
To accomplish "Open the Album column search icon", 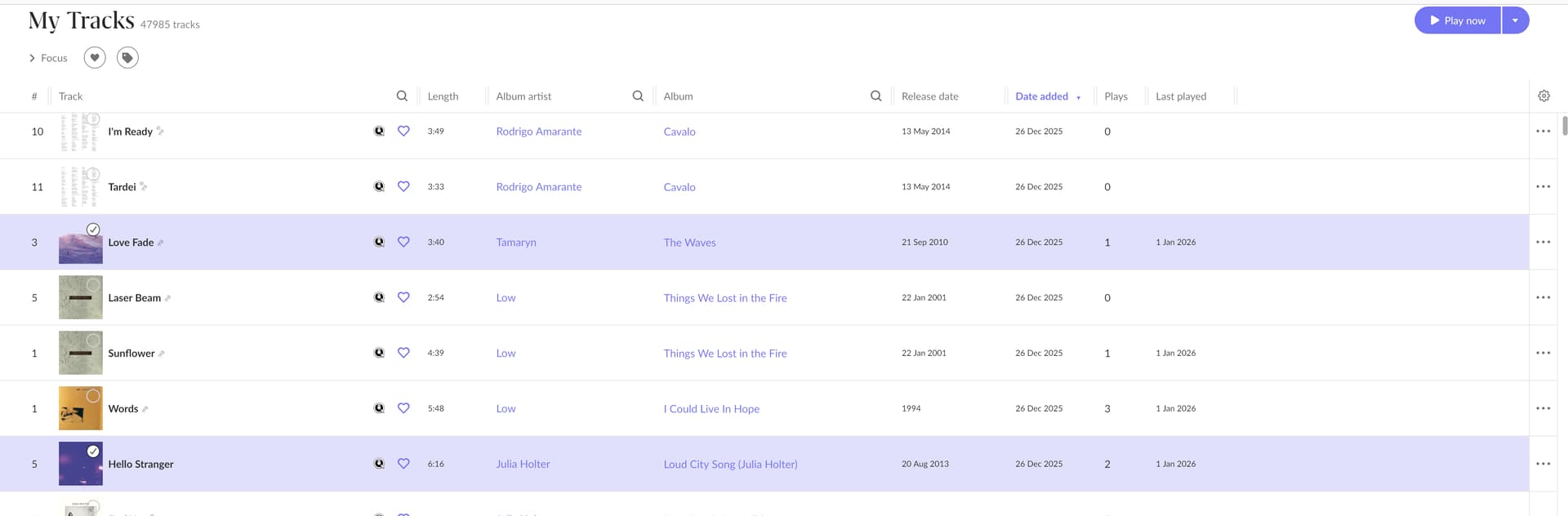I will pyautogui.click(x=875, y=96).
